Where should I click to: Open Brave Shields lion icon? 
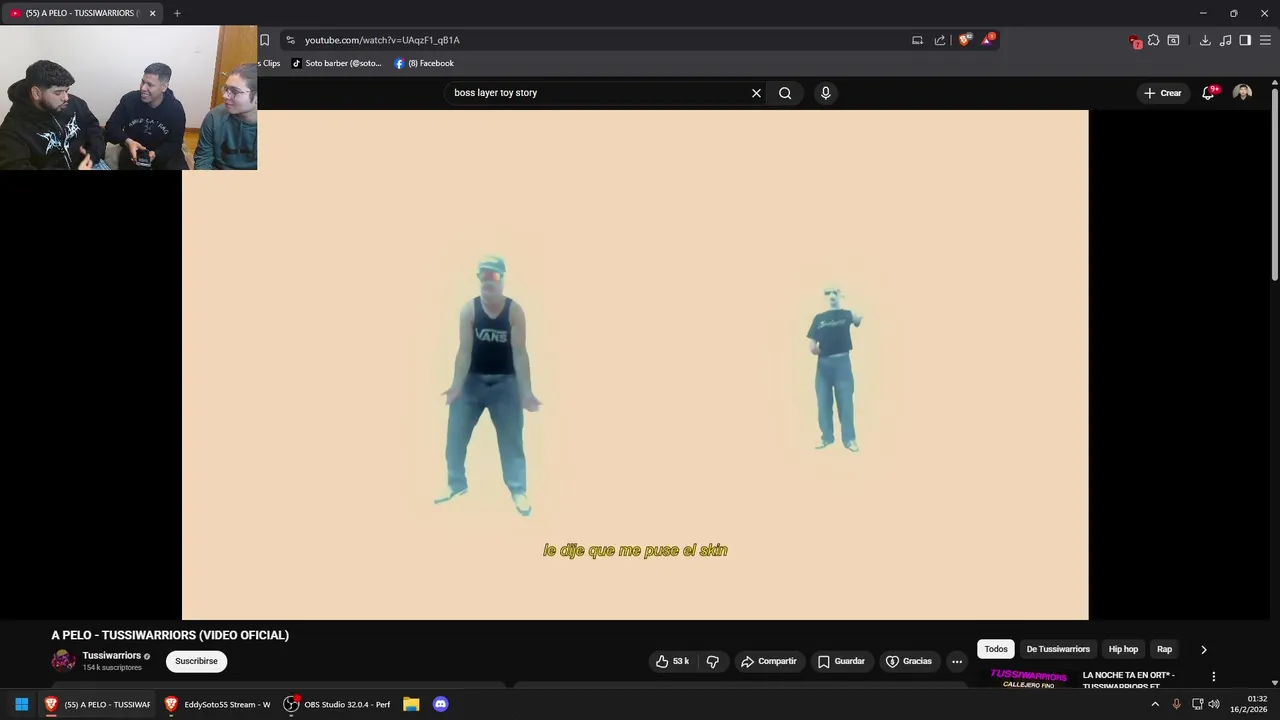[965, 40]
